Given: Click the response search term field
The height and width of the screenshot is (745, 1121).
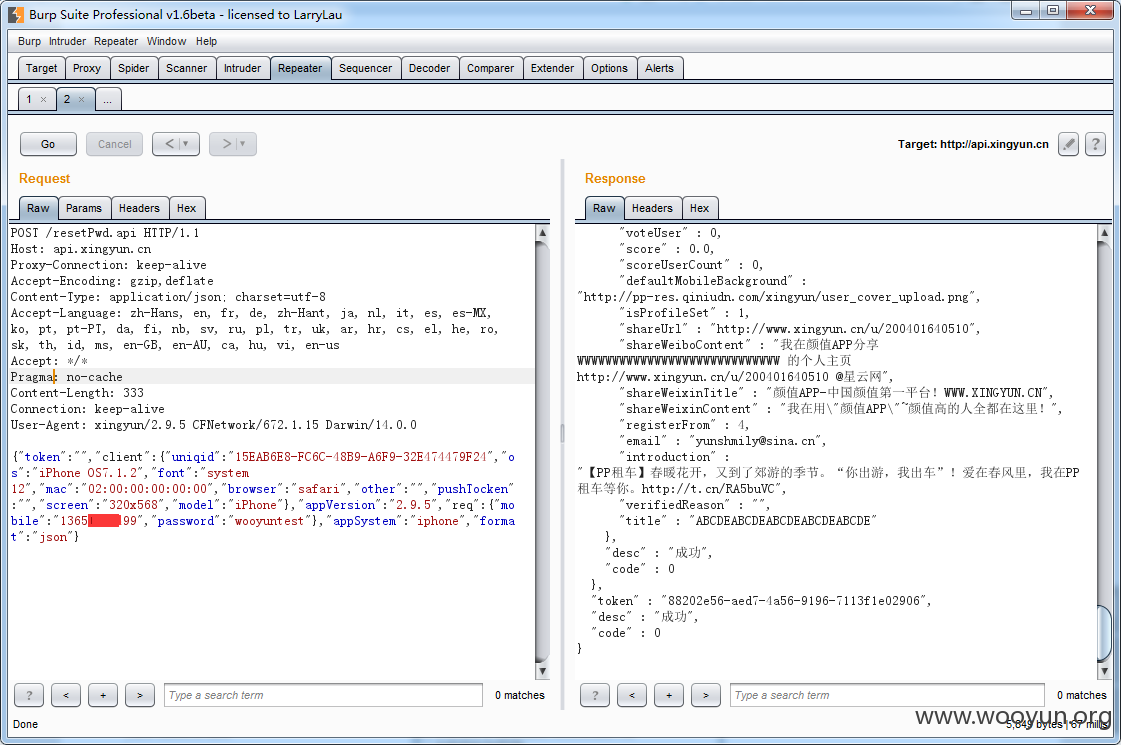Looking at the screenshot, I should pos(887,695).
